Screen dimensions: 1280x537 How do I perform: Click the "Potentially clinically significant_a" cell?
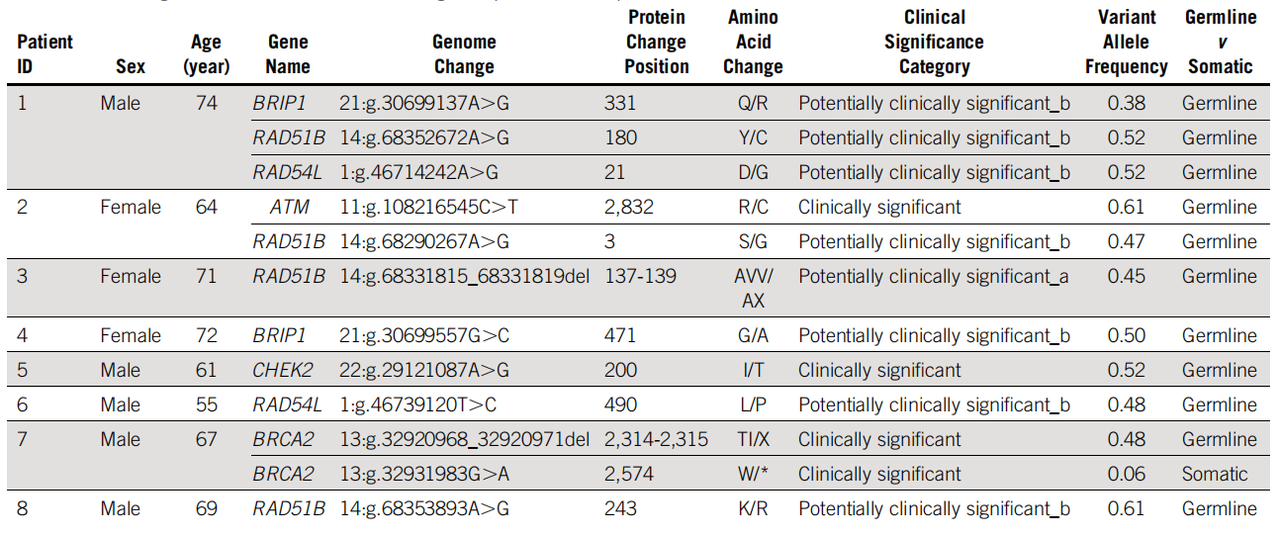click(933, 277)
